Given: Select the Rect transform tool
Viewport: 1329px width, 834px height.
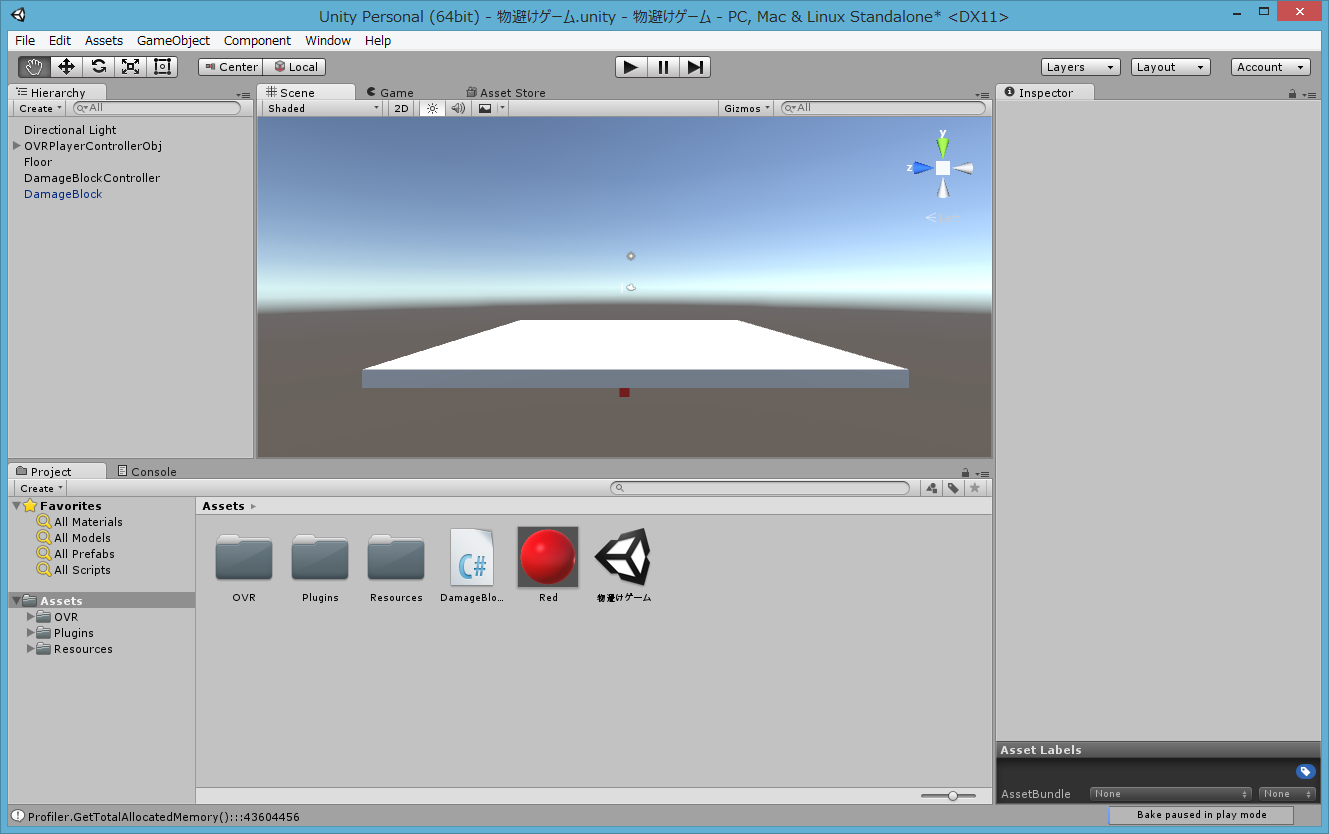Looking at the screenshot, I should [x=162, y=67].
